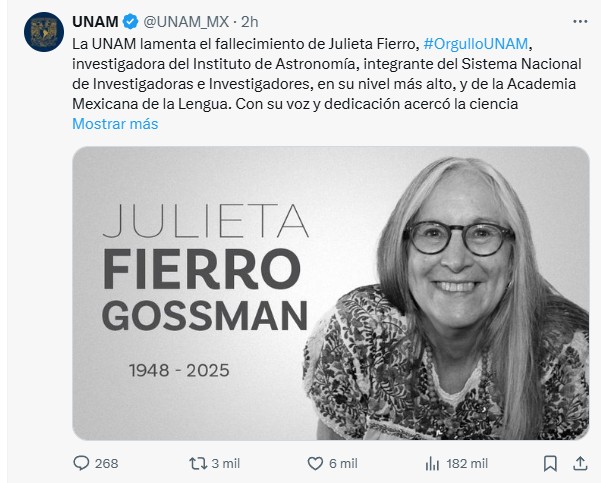This screenshot has width=601, height=483.
Task: Like the tweet with the heart icon
Action: [x=316, y=463]
